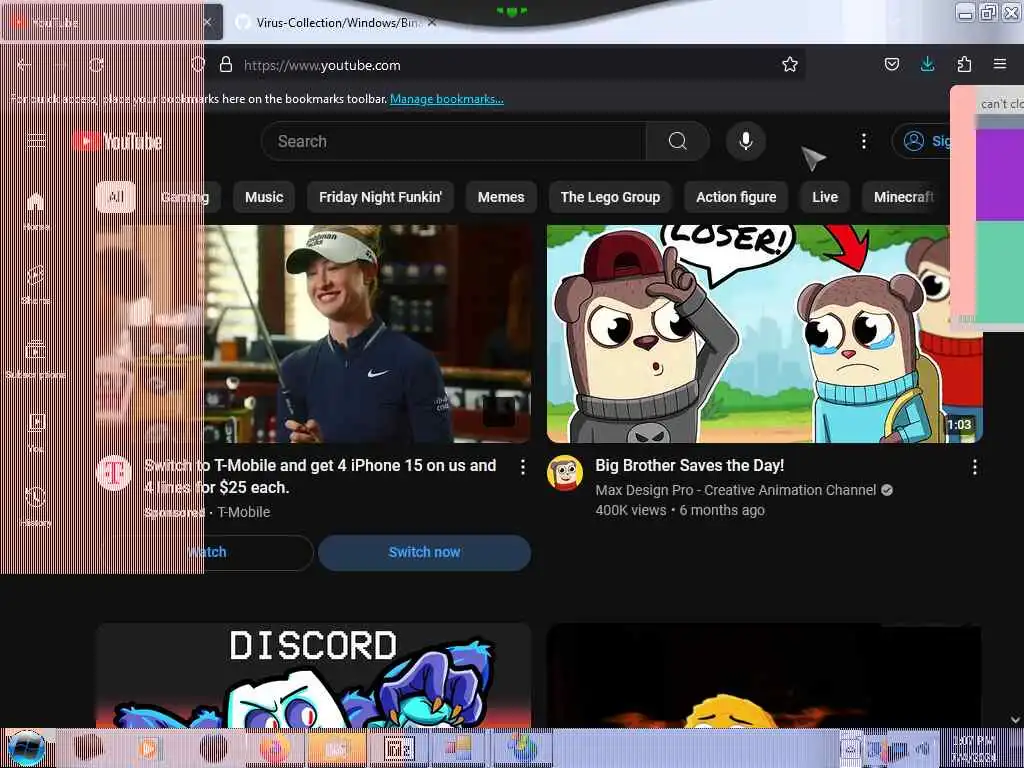Open History in the YouTube sidebar
1024x768 pixels.
tap(36, 507)
